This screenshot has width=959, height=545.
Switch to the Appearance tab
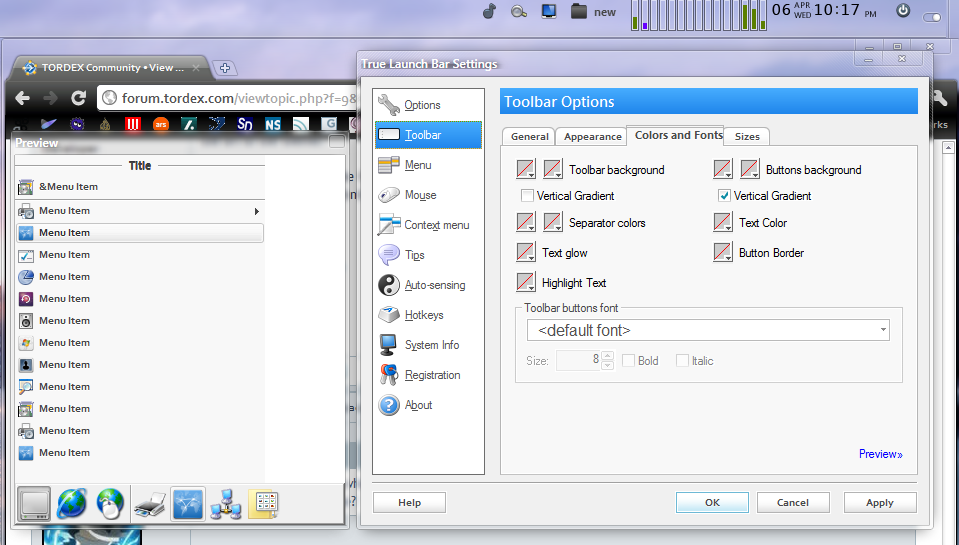[592, 136]
